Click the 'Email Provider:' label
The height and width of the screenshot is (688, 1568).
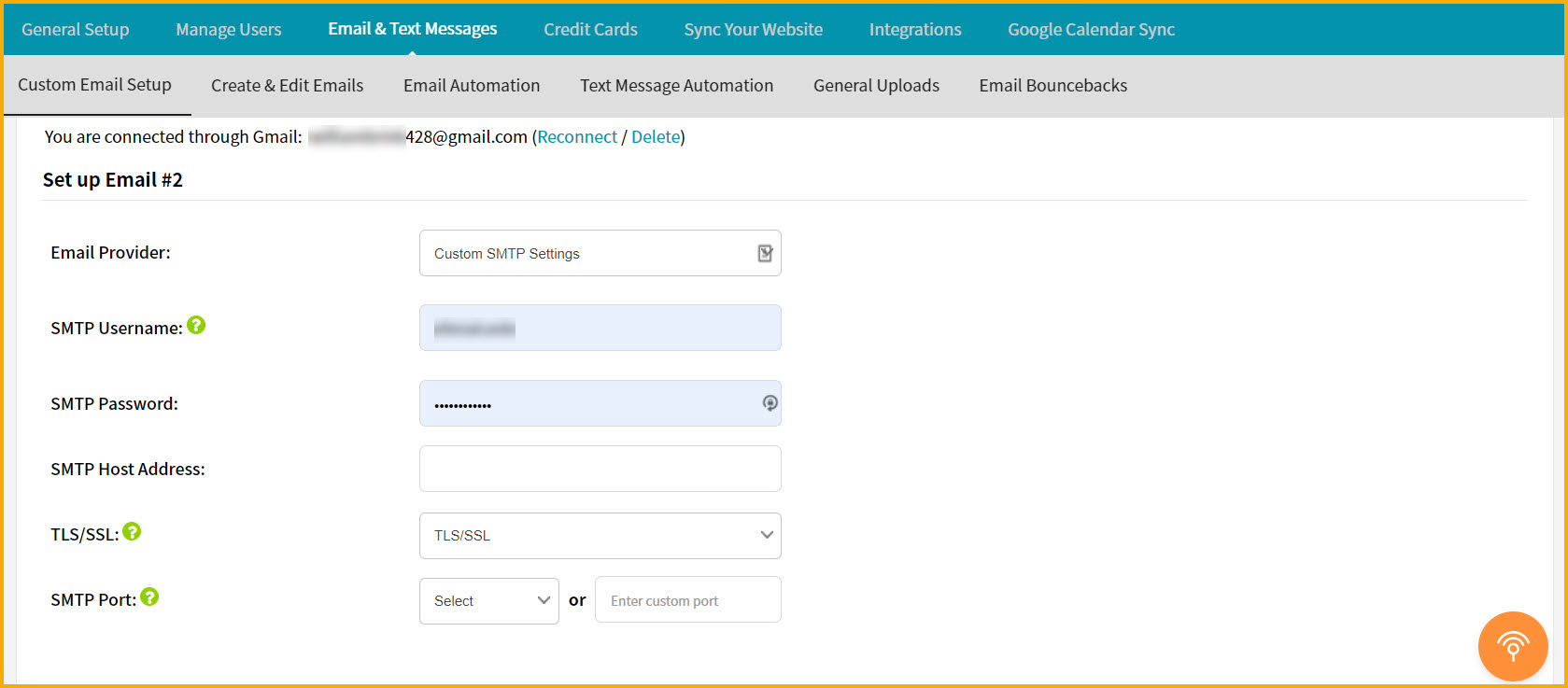pyautogui.click(x=111, y=253)
